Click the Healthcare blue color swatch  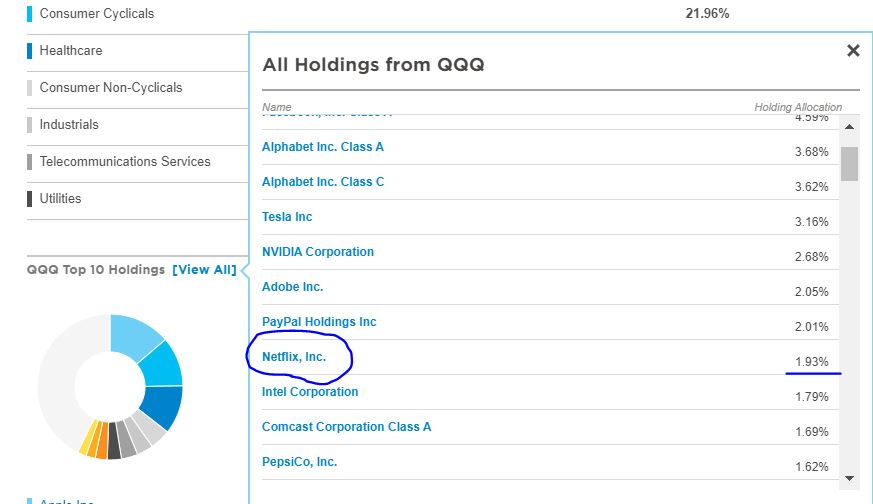(30, 51)
